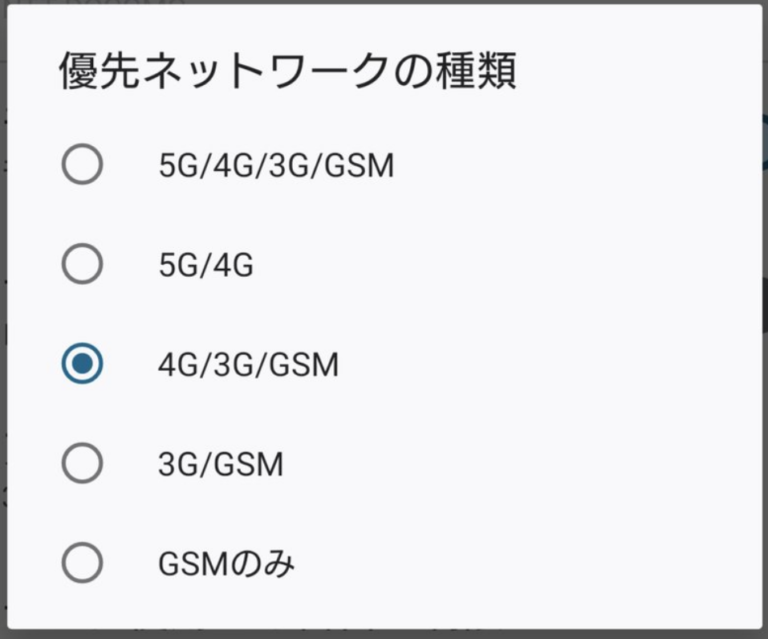This screenshot has height=639, width=768.
Task: Click empty row space right of 4G/3G/GSM
Action: pyautogui.click(x=547, y=364)
